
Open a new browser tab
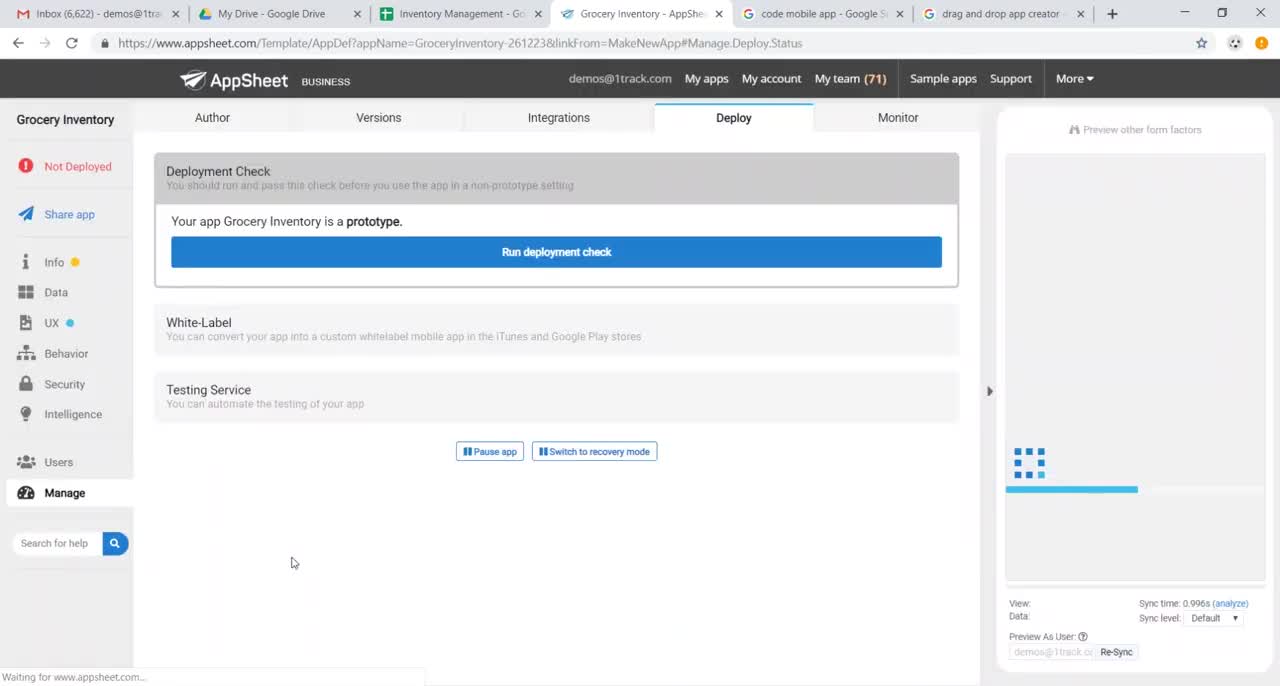tap(1112, 14)
